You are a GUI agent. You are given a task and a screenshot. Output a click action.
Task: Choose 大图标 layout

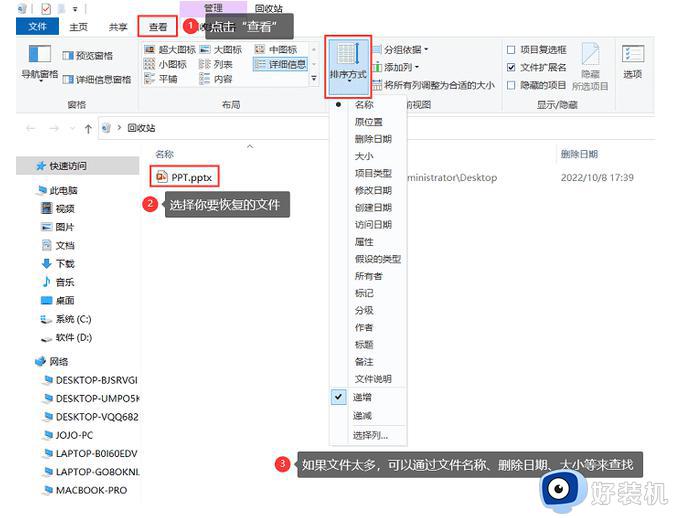[x=221, y=50]
